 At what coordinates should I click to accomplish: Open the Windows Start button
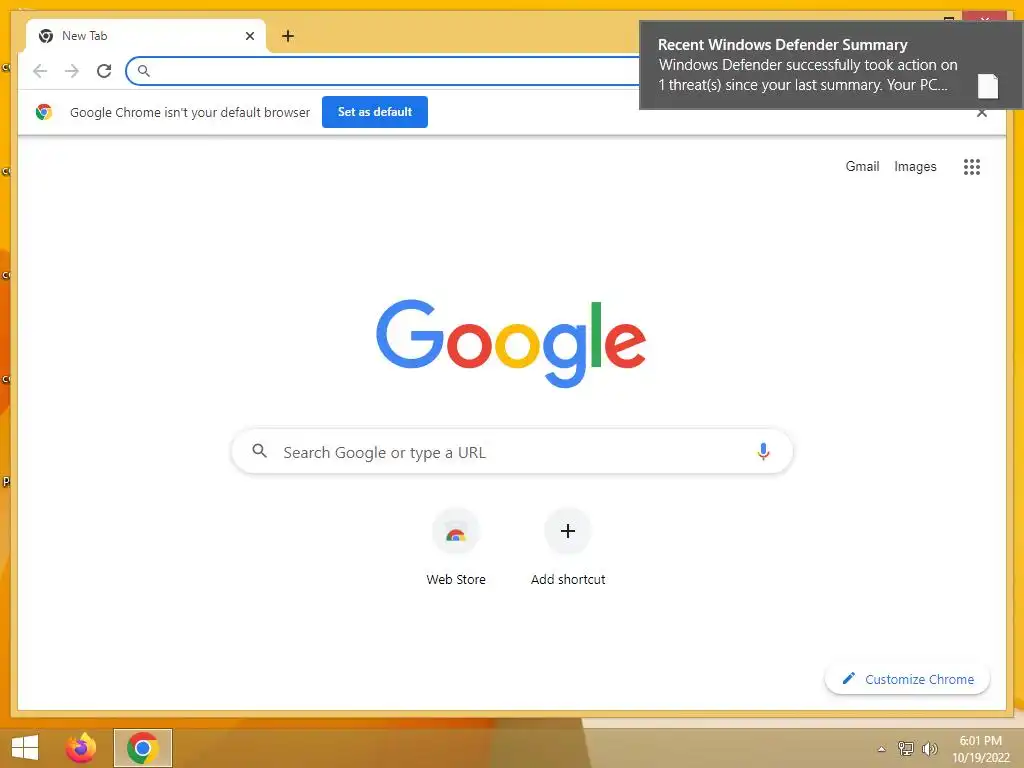(x=25, y=748)
